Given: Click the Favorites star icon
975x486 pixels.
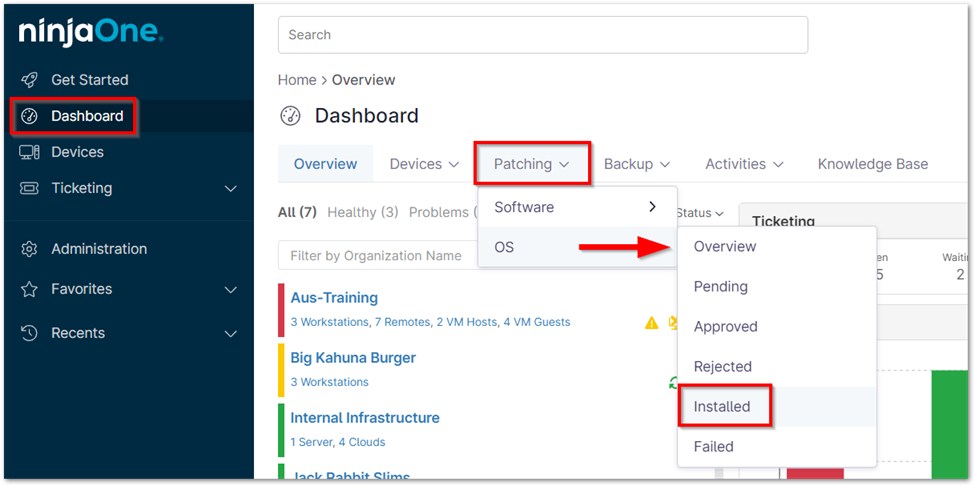Looking at the screenshot, I should pyautogui.click(x=30, y=289).
